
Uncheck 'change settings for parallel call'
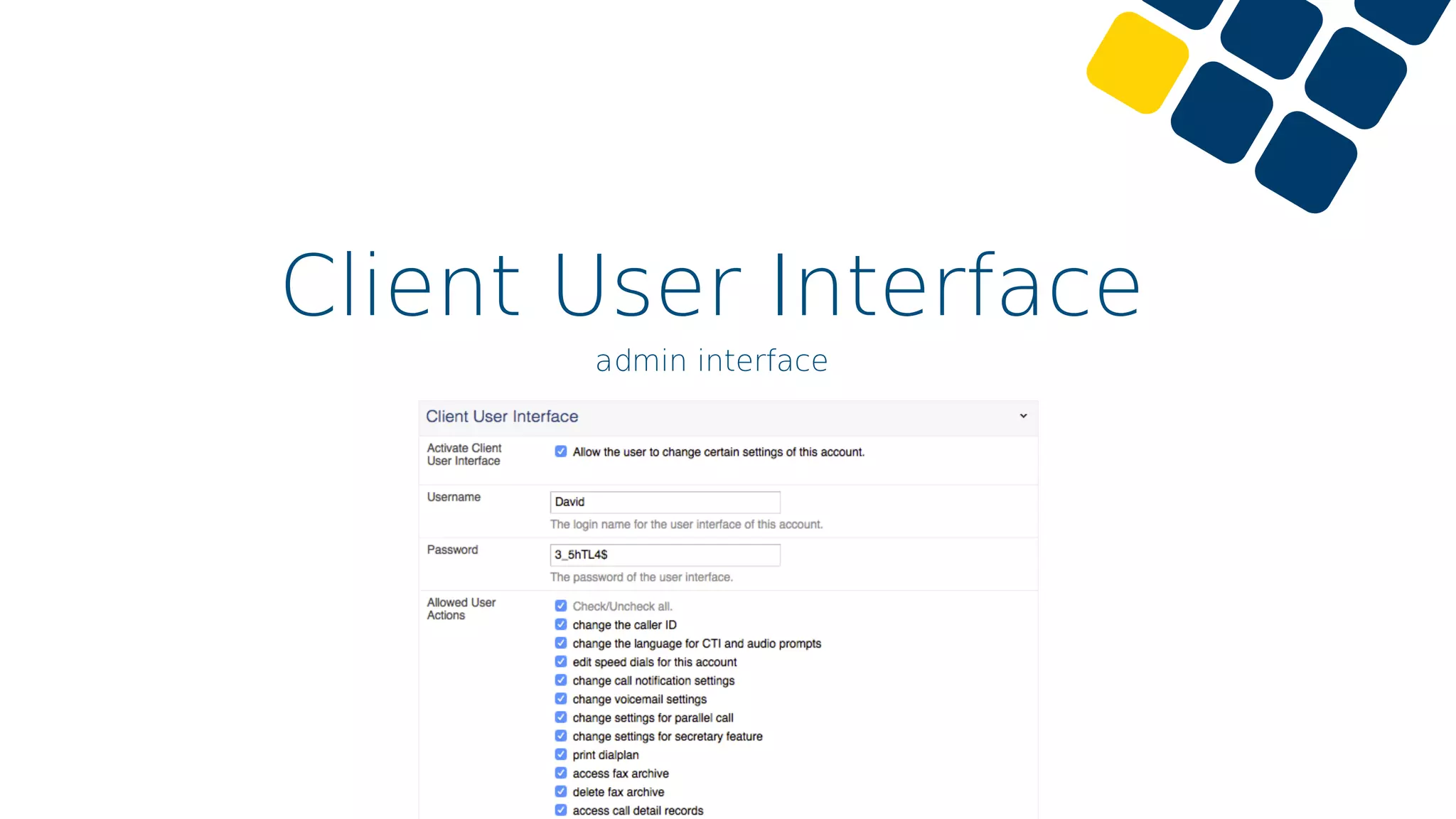coord(561,717)
